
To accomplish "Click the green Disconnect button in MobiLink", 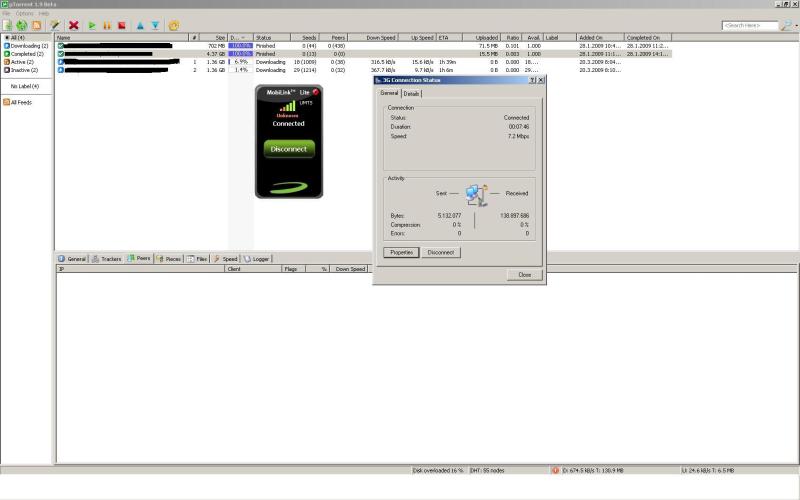I will (x=289, y=149).
